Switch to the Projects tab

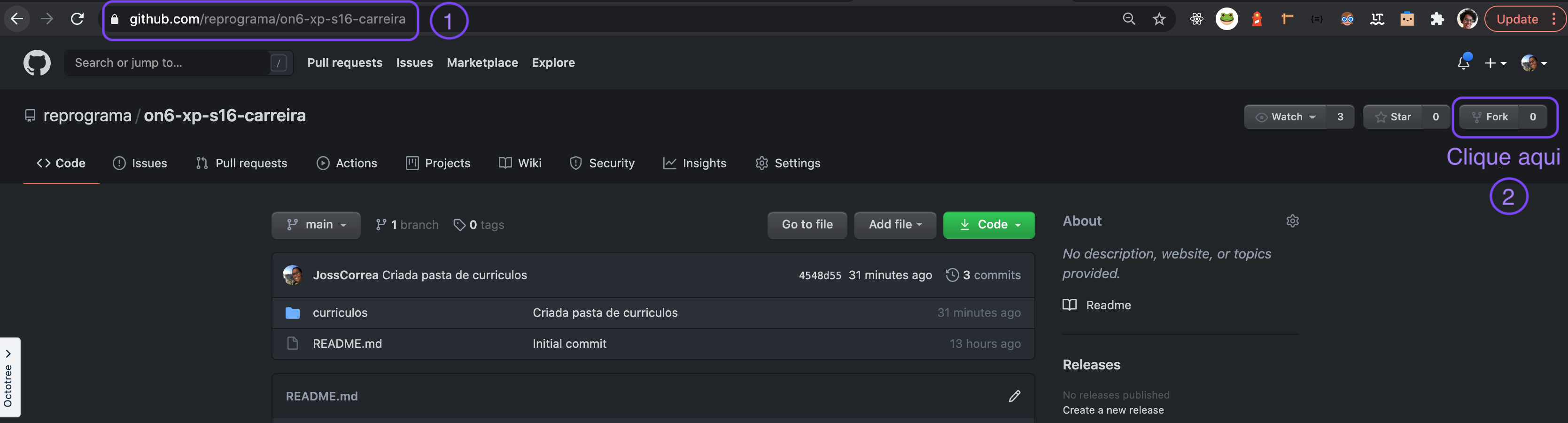(438, 163)
